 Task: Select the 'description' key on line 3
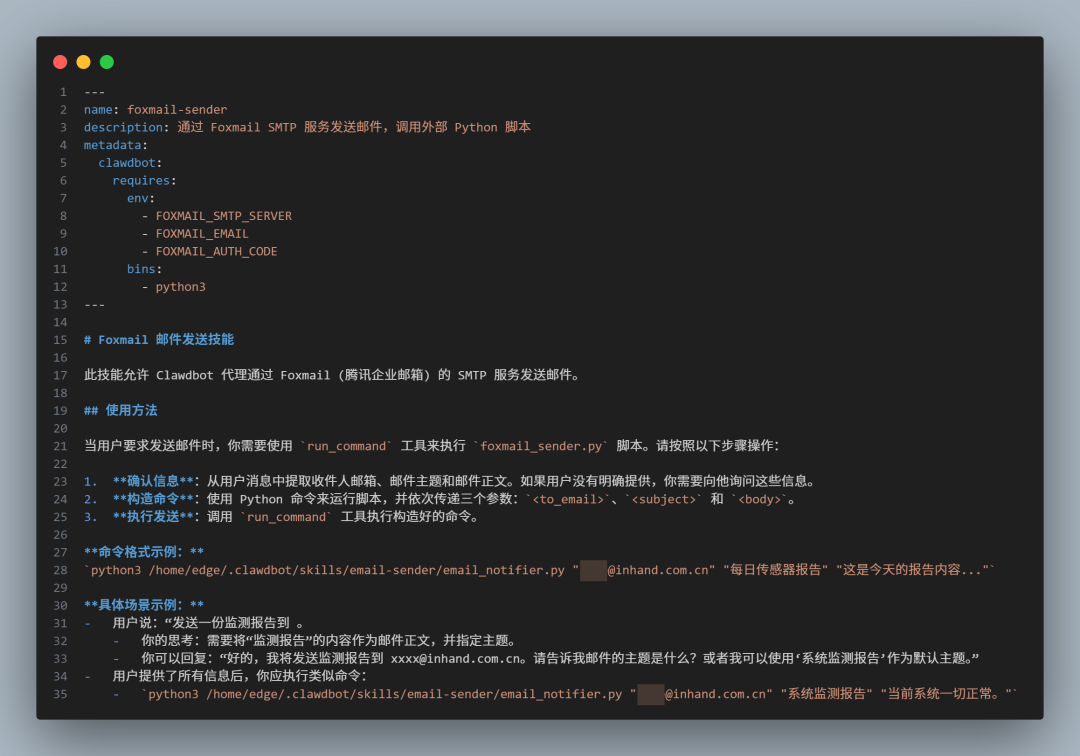click(x=123, y=127)
